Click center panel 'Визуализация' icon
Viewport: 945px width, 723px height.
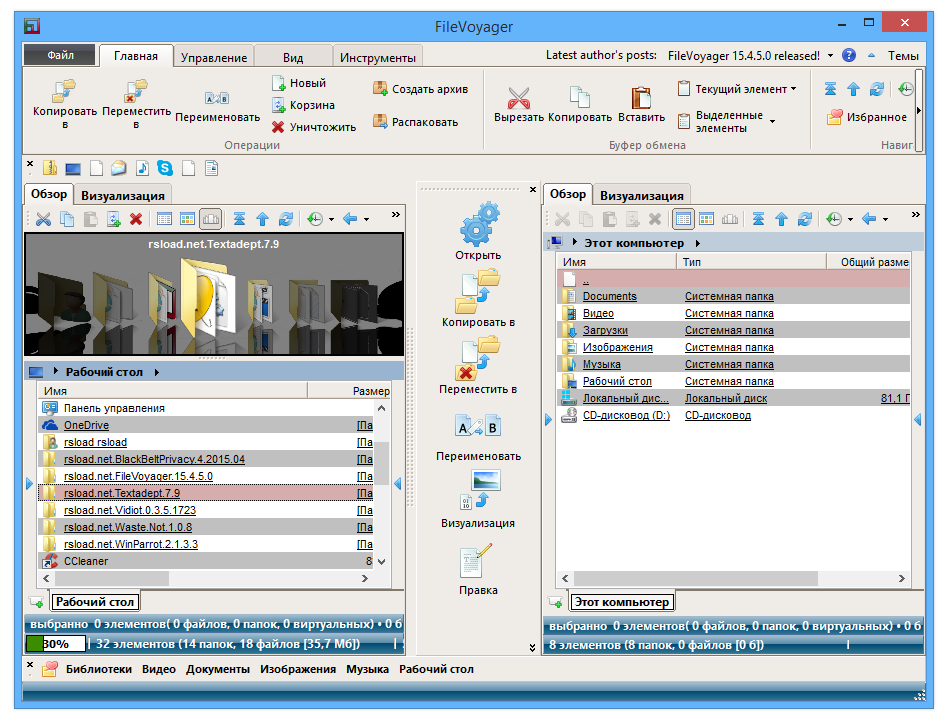[480, 489]
